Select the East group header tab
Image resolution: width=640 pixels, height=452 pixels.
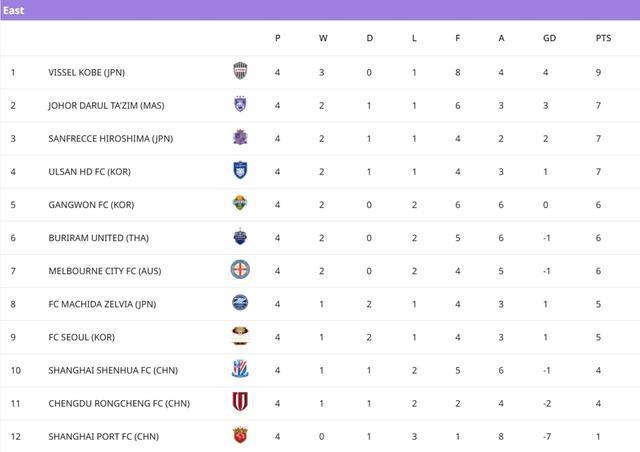click(14, 10)
